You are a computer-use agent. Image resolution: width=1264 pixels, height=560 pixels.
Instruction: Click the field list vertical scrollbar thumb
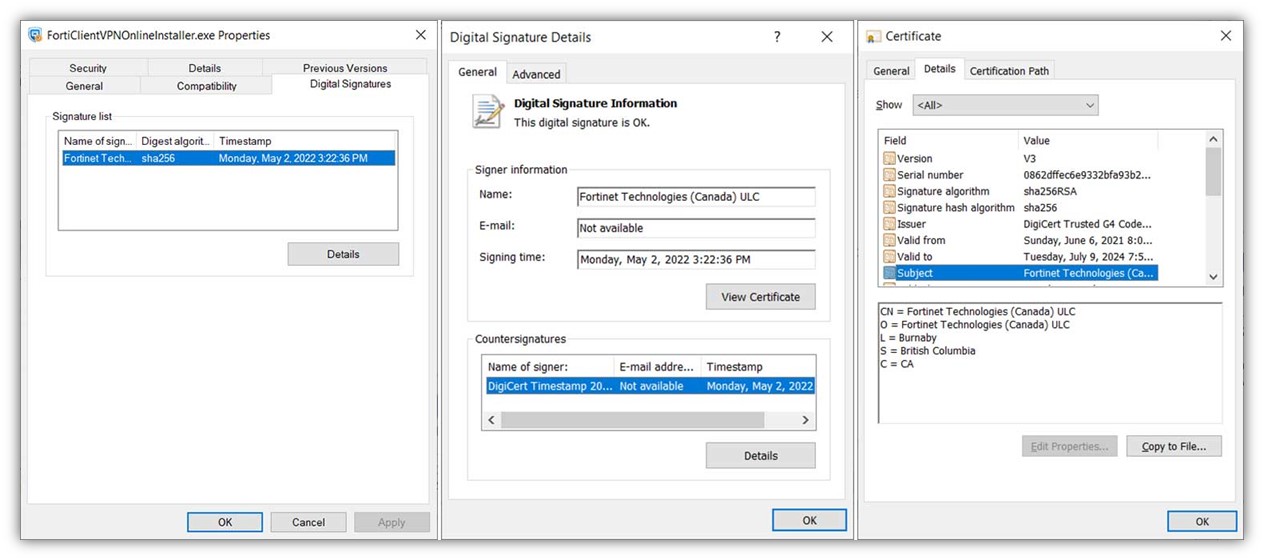tap(1214, 172)
